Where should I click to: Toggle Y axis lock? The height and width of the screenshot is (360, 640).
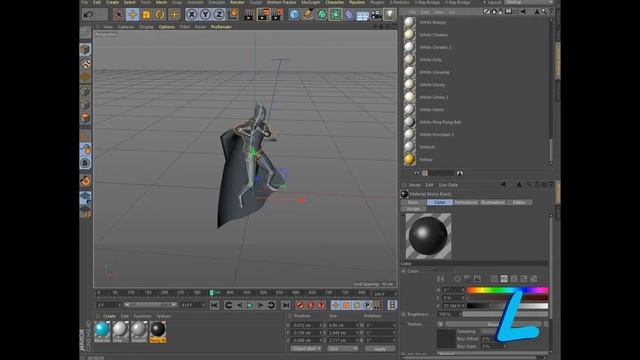pos(205,15)
